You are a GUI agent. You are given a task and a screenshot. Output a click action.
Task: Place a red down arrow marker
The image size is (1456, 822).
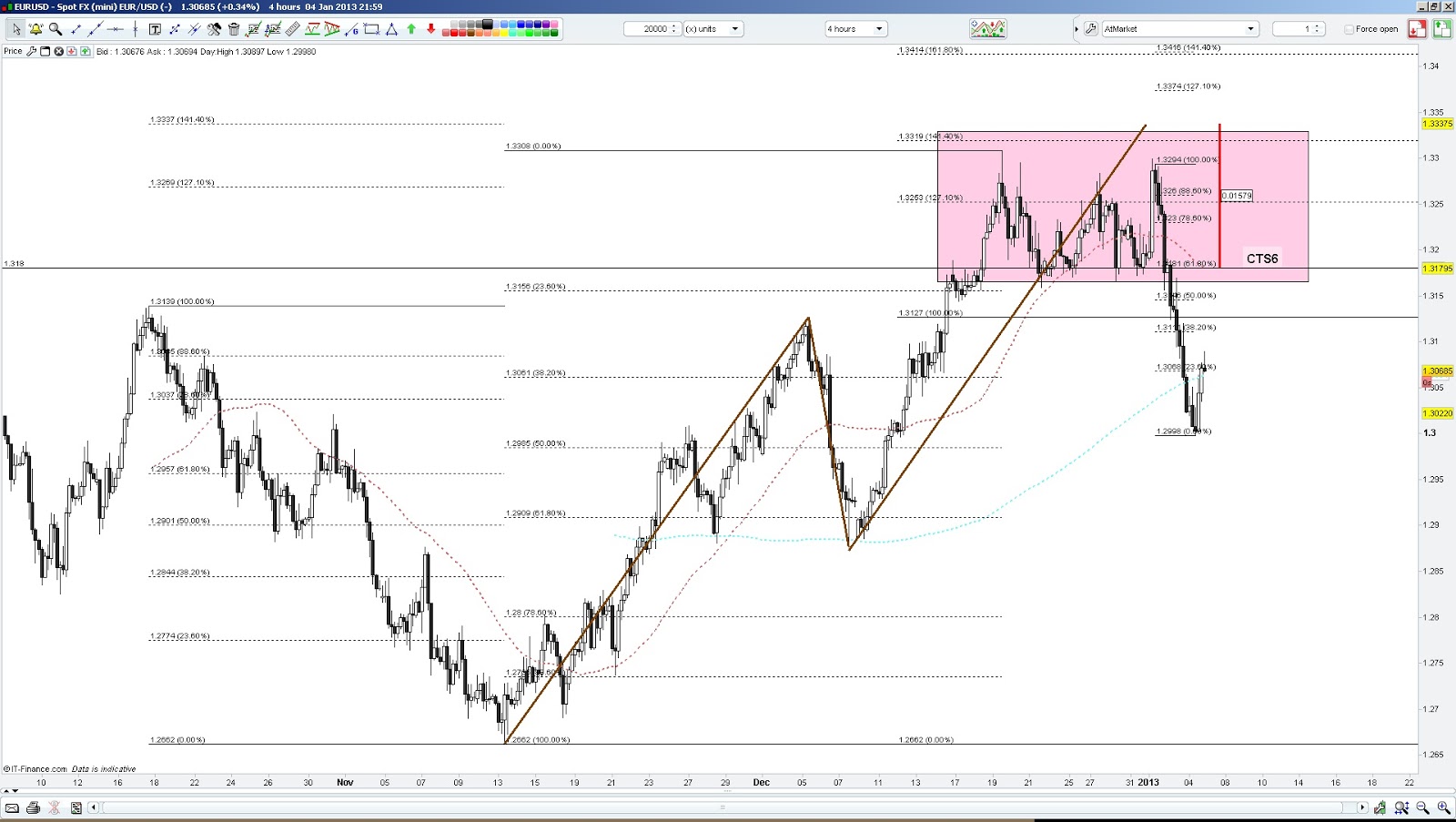click(431, 29)
